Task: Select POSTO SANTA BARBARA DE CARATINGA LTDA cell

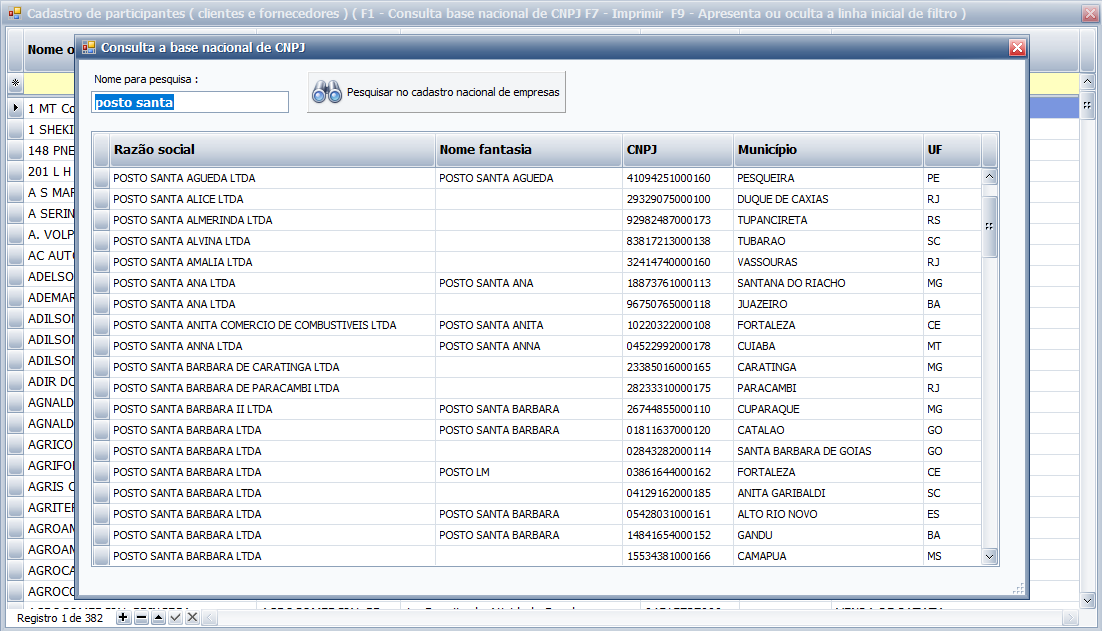Action: (x=273, y=367)
